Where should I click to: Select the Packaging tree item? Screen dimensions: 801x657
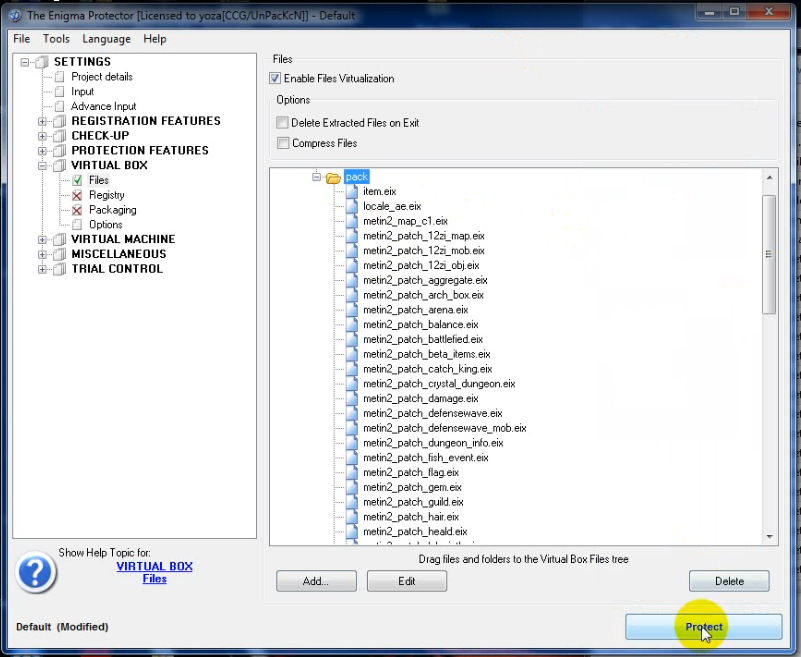pos(112,210)
